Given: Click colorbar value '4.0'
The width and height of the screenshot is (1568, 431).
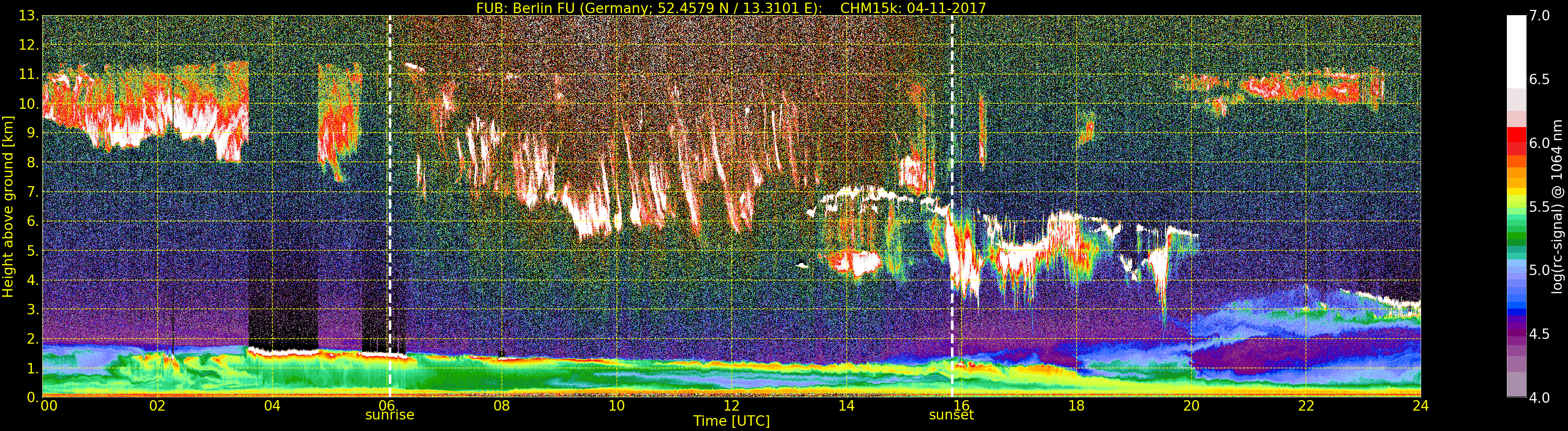Looking at the screenshot, I should (x=1539, y=398).
